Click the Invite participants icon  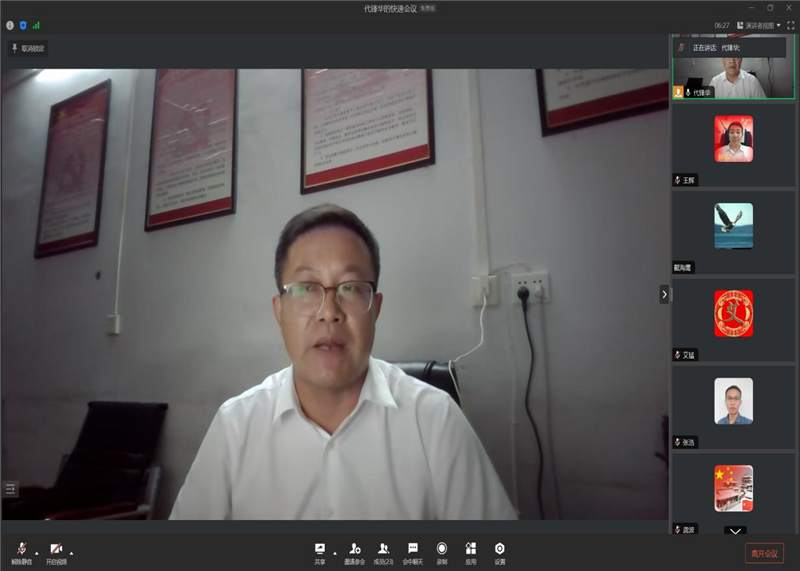pyautogui.click(x=354, y=552)
